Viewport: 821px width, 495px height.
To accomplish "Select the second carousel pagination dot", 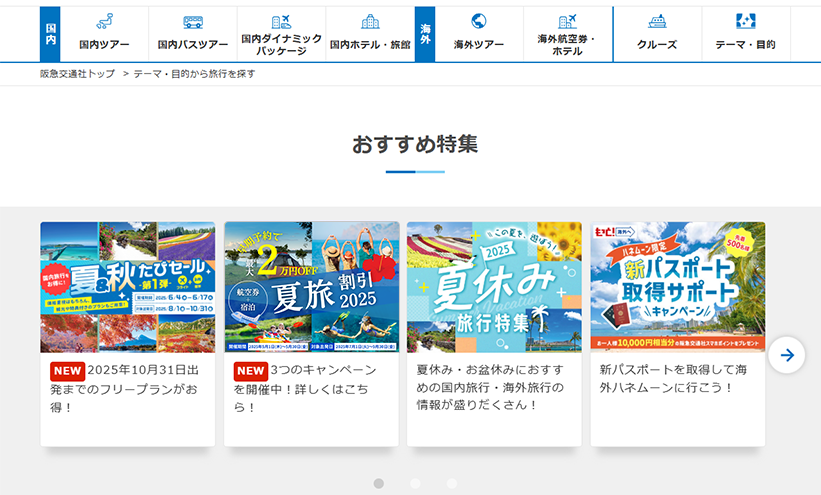I will [415, 484].
